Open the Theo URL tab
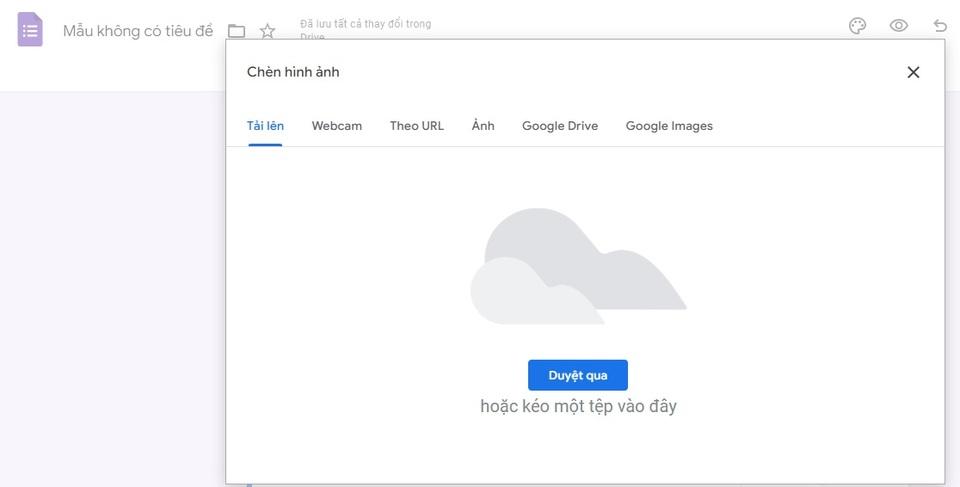 click(417, 126)
